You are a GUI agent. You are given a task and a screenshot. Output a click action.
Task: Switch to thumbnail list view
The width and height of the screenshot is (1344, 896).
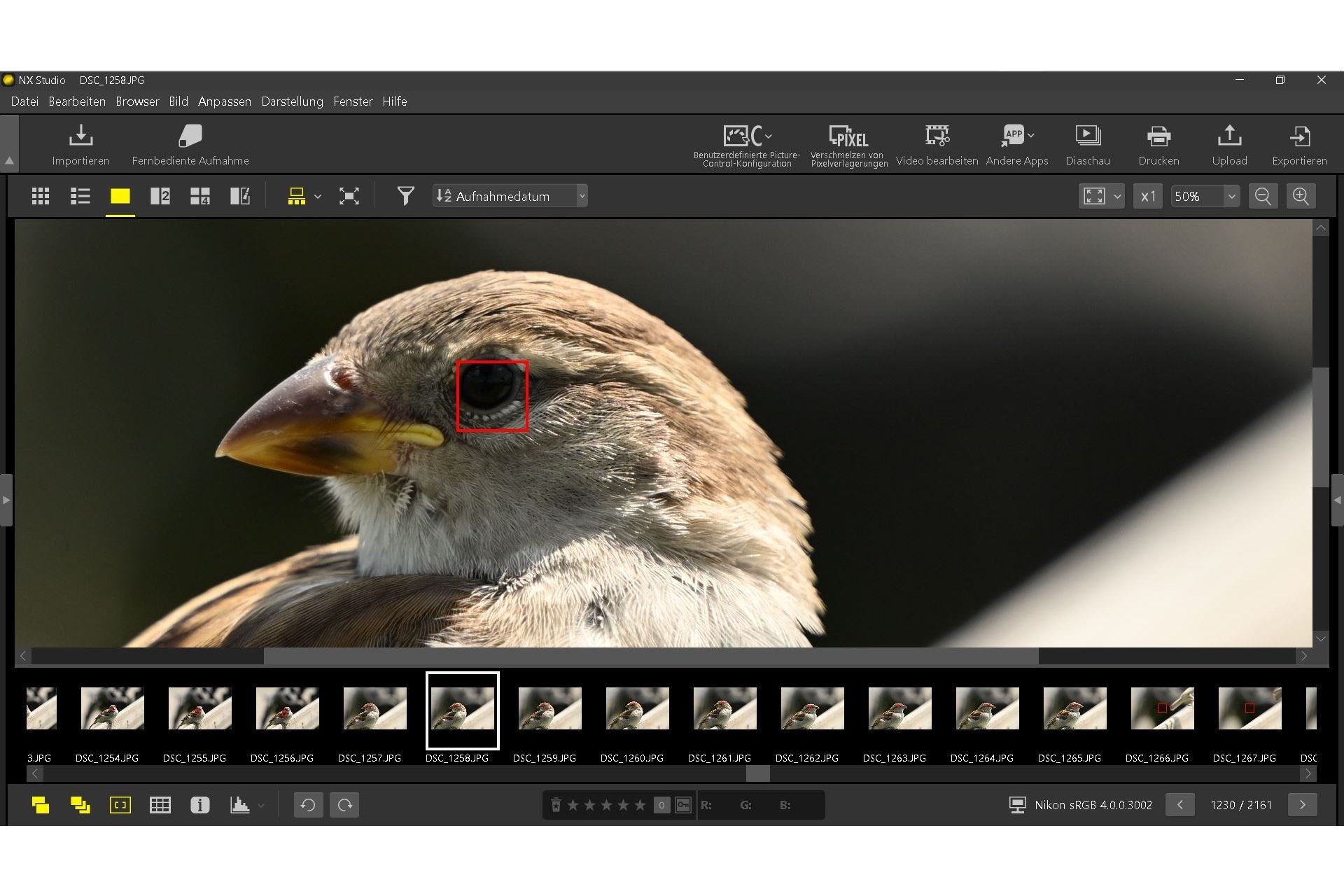80,196
